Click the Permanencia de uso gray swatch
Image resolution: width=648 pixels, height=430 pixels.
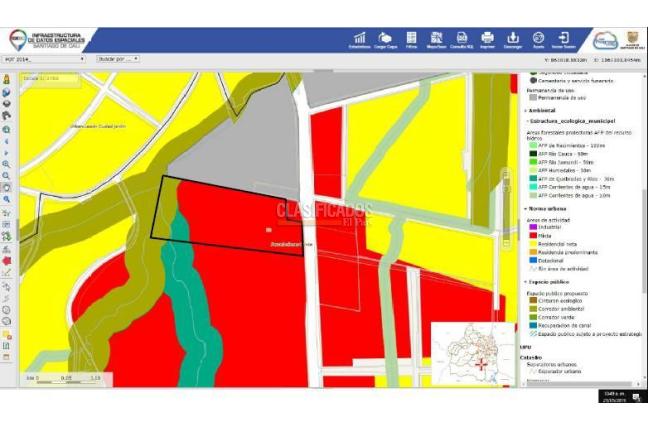pos(533,98)
